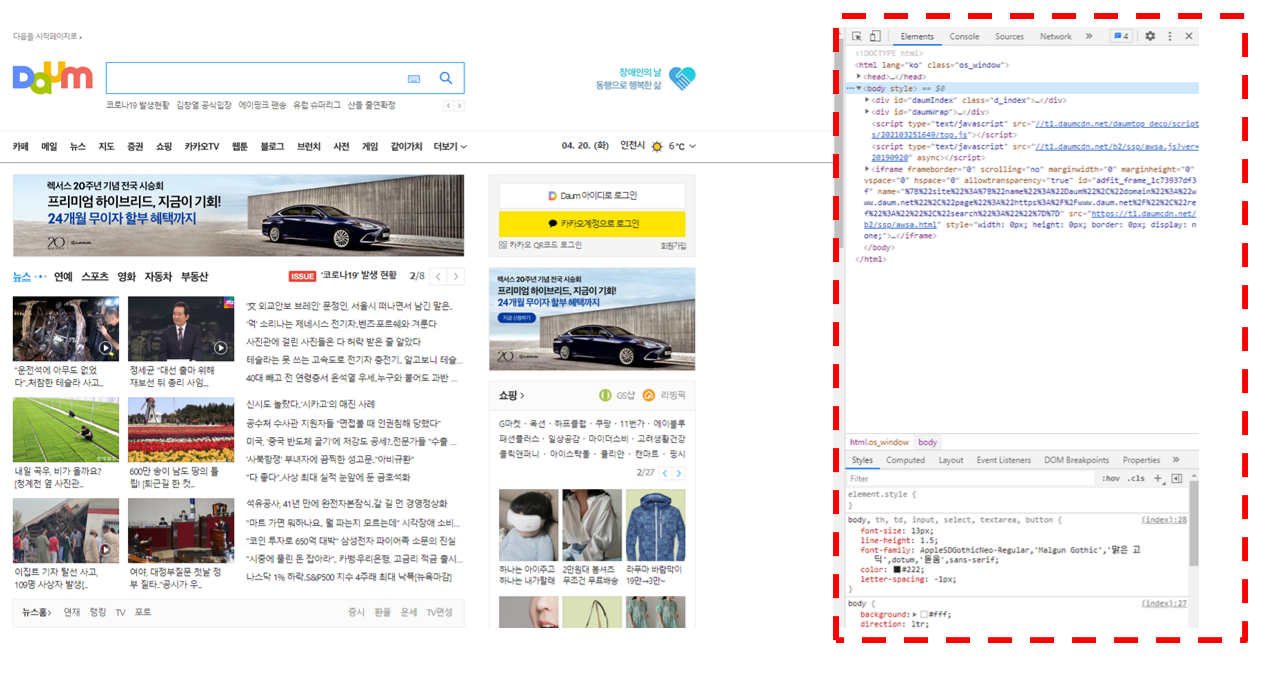Open the (index):27 source link
Image resolution: width=1285 pixels, height=693 pixels.
pyautogui.click(x=1164, y=603)
